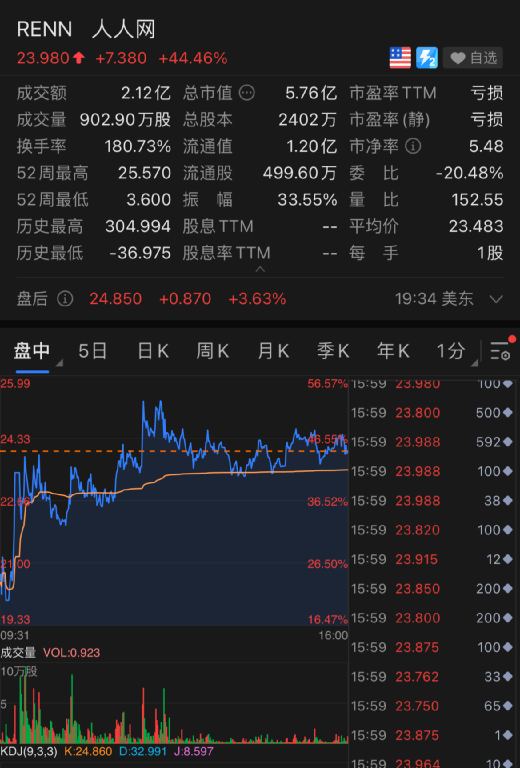Select the tick row priced 23.750
520x768 pixels.
[x=433, y=706]
